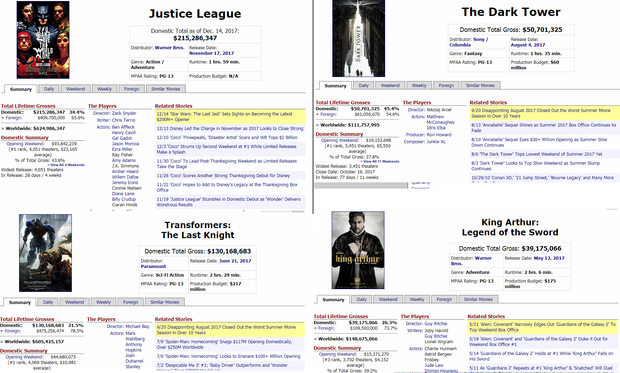This screenshot has height=373, width=620.
Task: Open the August 4, 2017 release date link
Action: 527,45
